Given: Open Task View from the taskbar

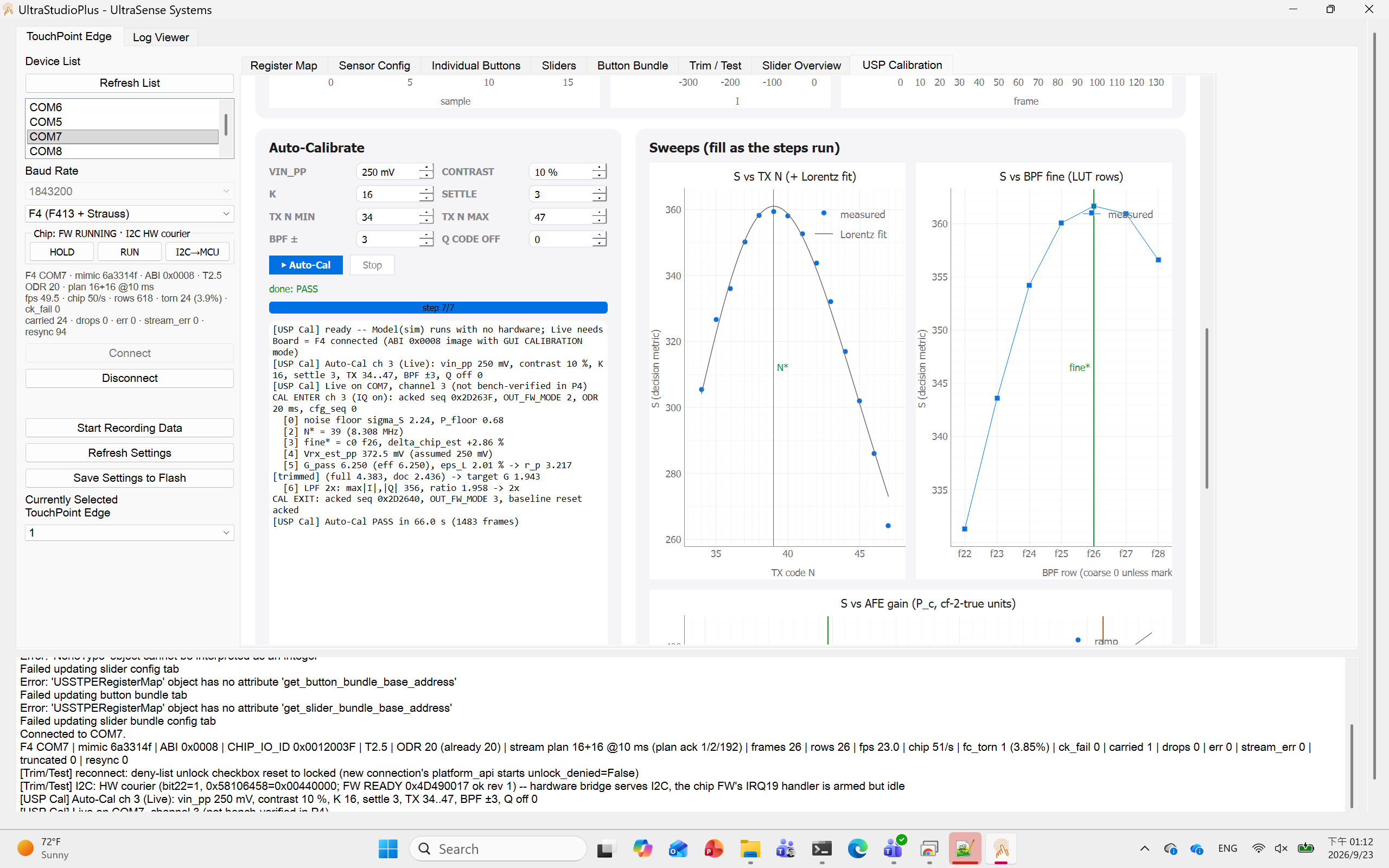Looking at the screenshot, I should [605, 848].
